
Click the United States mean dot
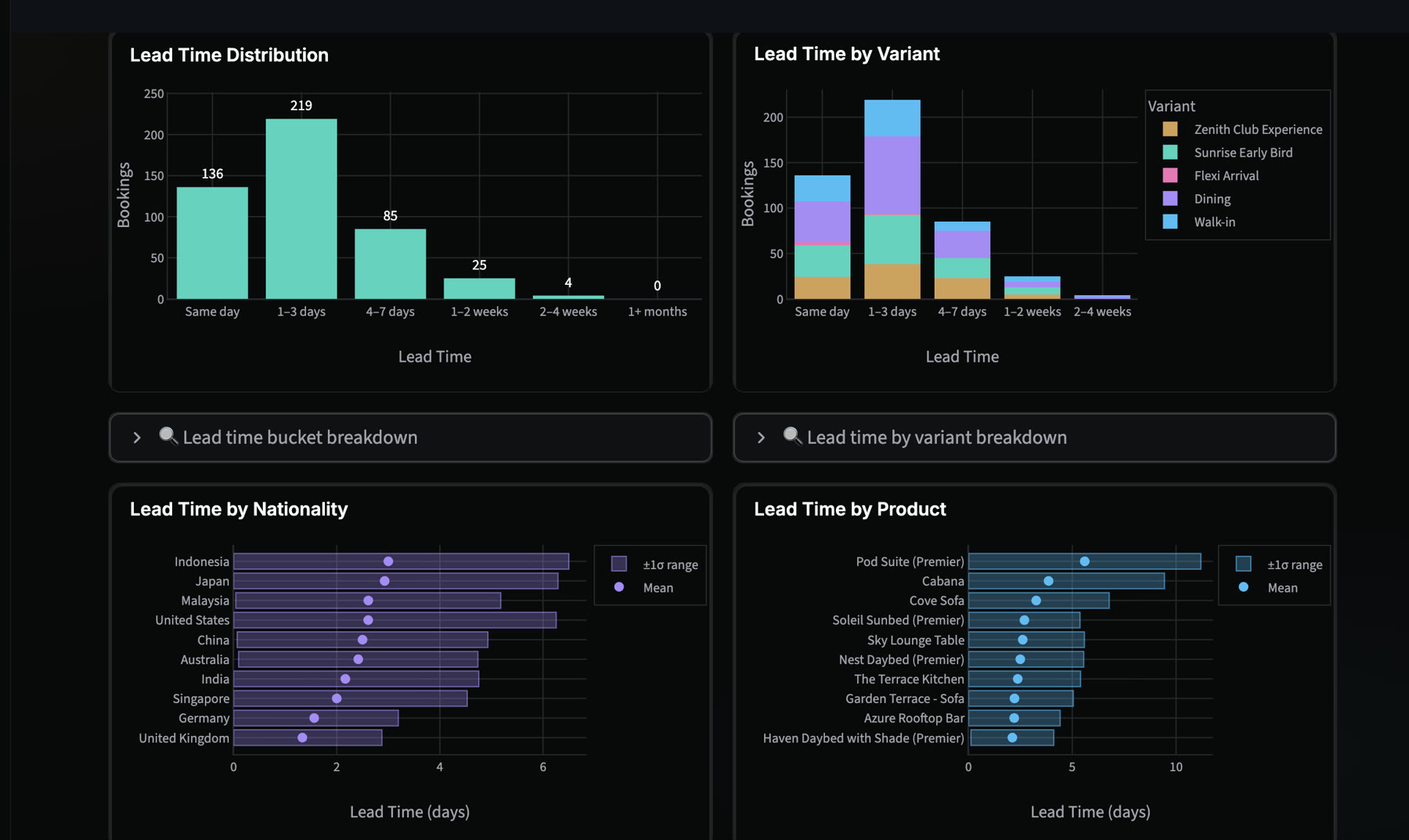tap(369, 620)
